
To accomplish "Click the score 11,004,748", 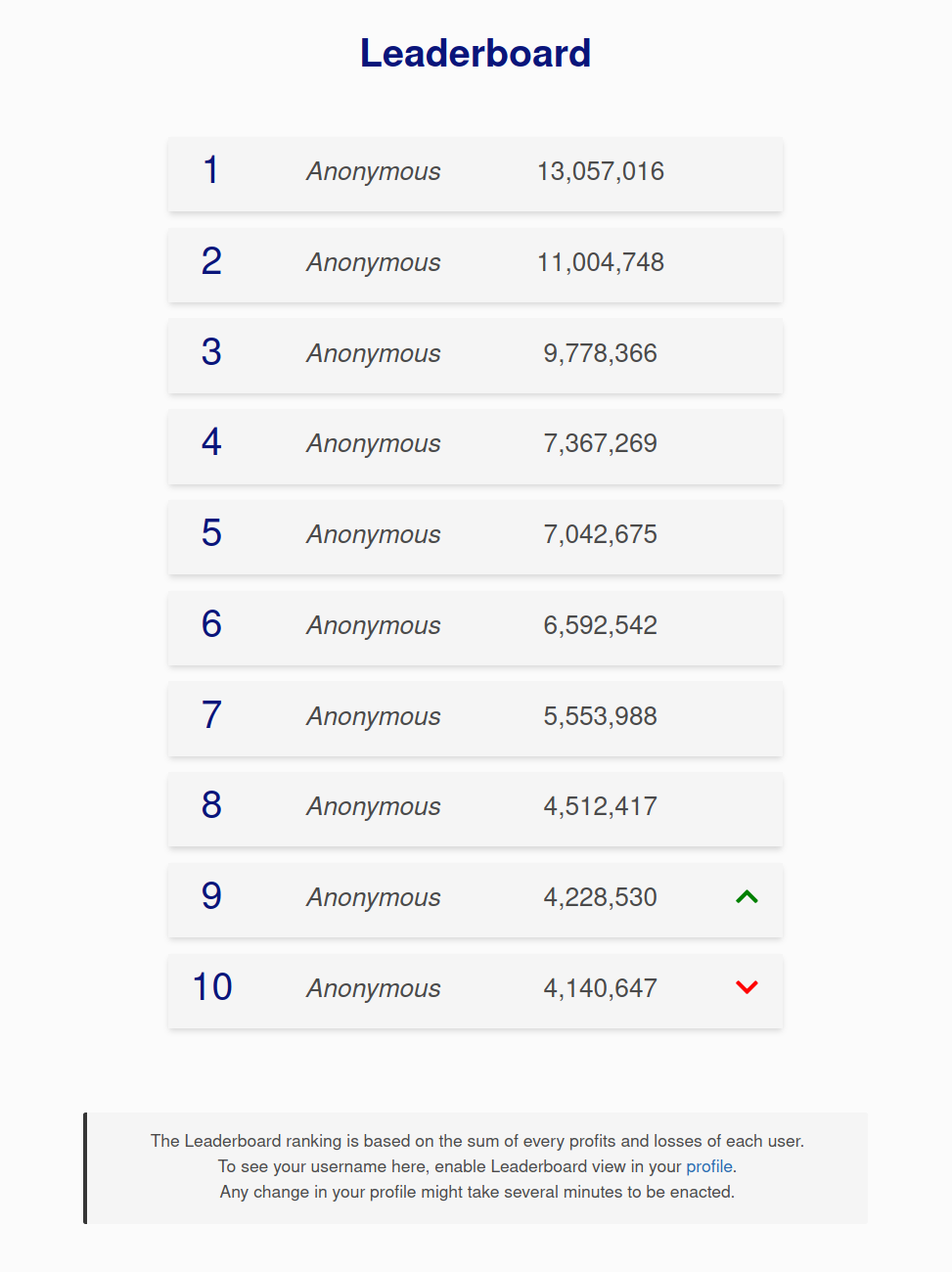I will (x=600, y=263).
